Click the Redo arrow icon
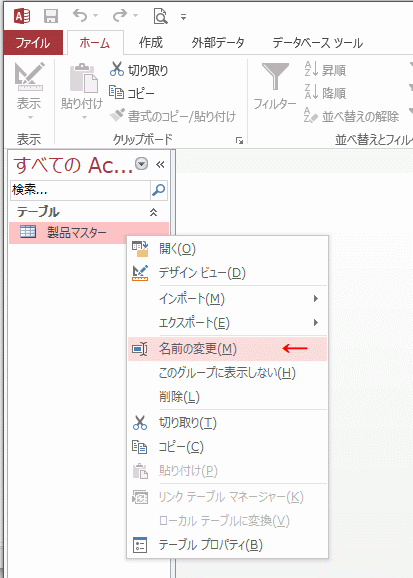The height and width of the screenshot is (578, 413). tap(120, 15)
